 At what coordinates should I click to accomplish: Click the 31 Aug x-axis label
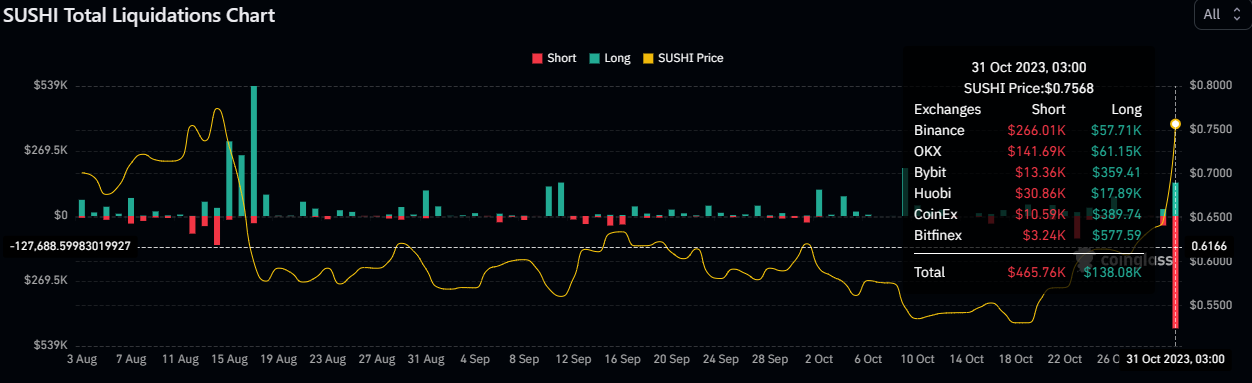pyautogui.click(x=426, y=358)
